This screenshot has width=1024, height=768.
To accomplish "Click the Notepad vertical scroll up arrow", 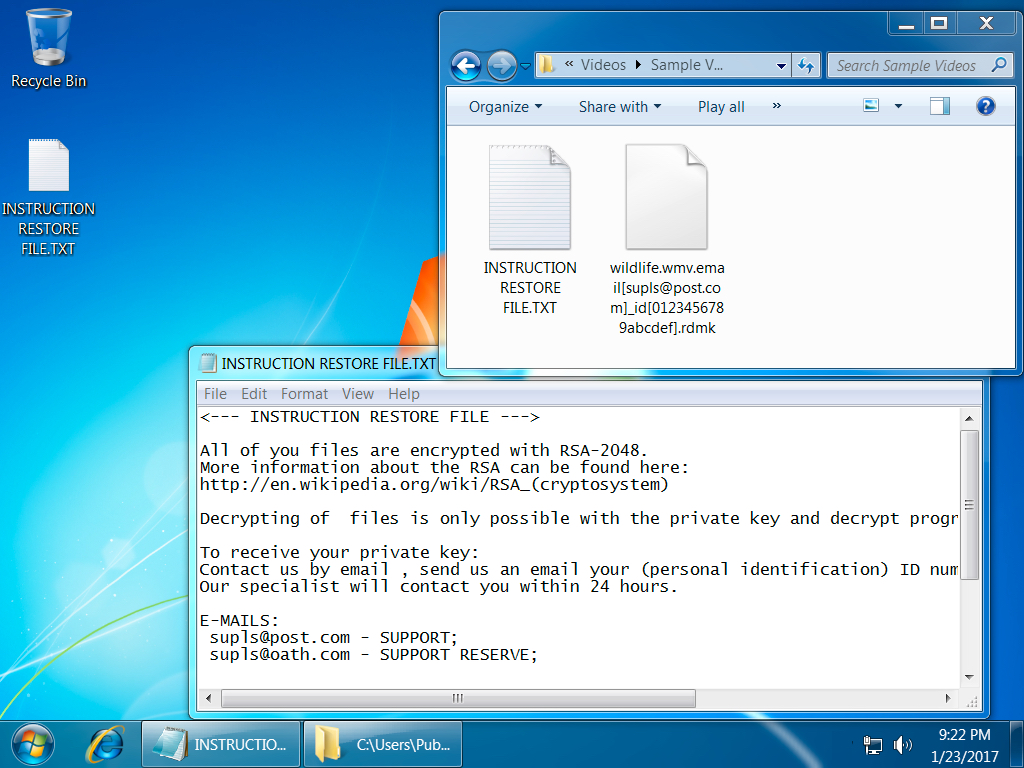I will (x=969, y=418).
